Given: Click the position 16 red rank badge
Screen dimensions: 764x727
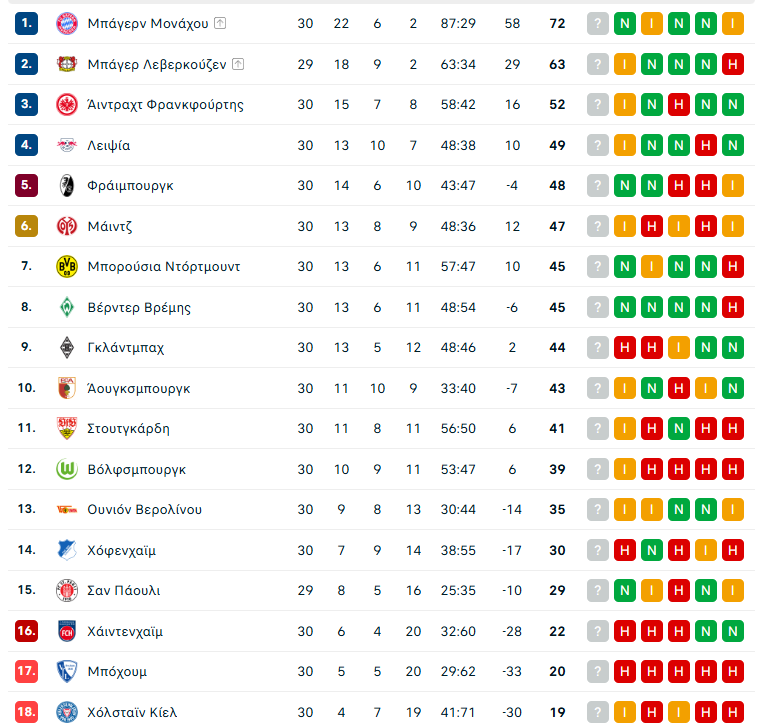Looking at the screenshot, I should pyautogui.click(x=27, y=631).
